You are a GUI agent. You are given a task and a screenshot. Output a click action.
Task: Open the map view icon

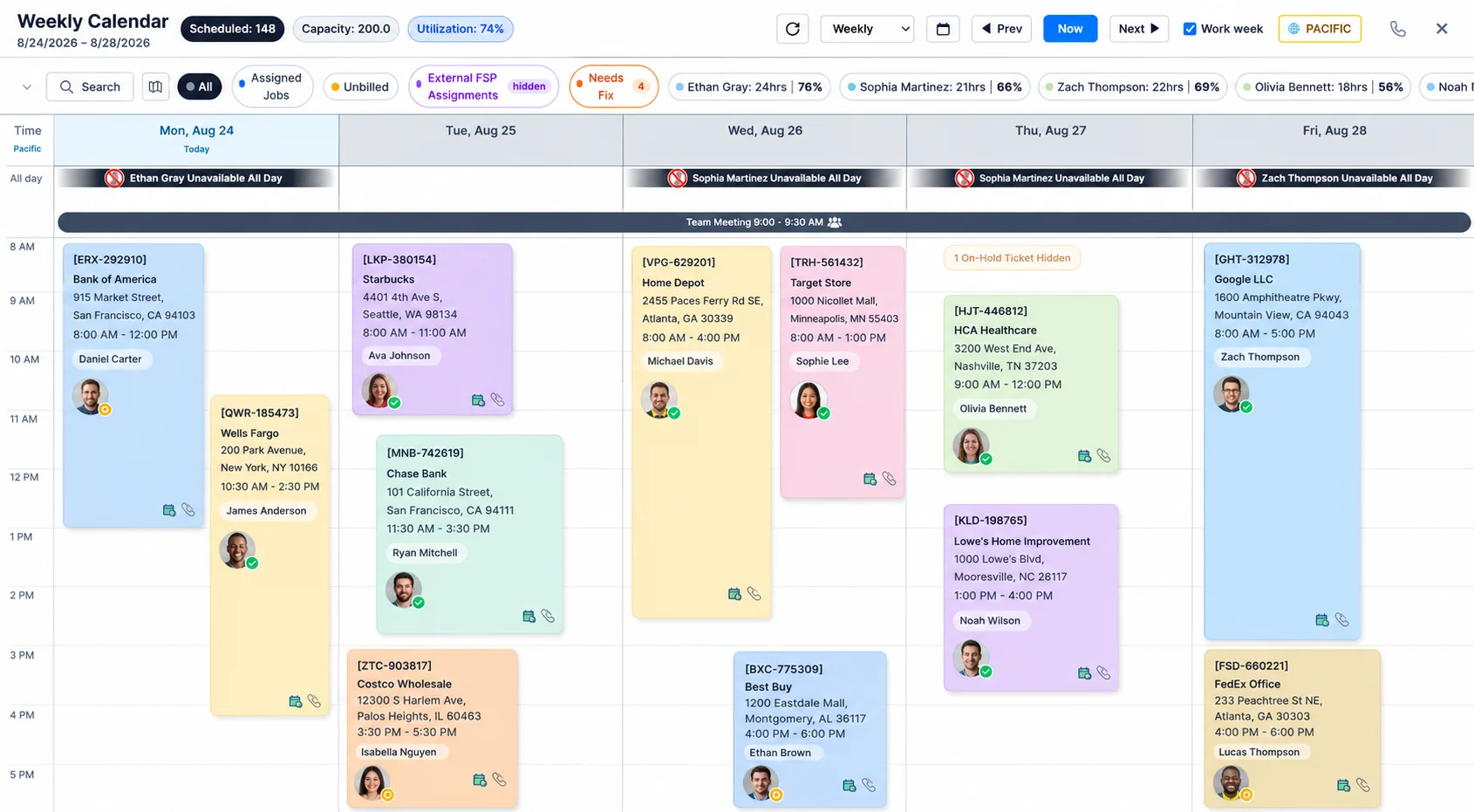155,86
